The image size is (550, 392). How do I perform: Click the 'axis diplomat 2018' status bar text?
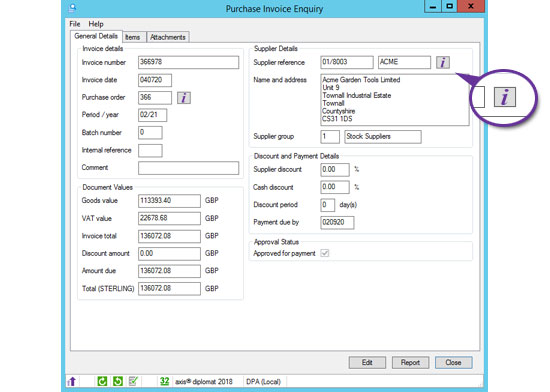204,381
